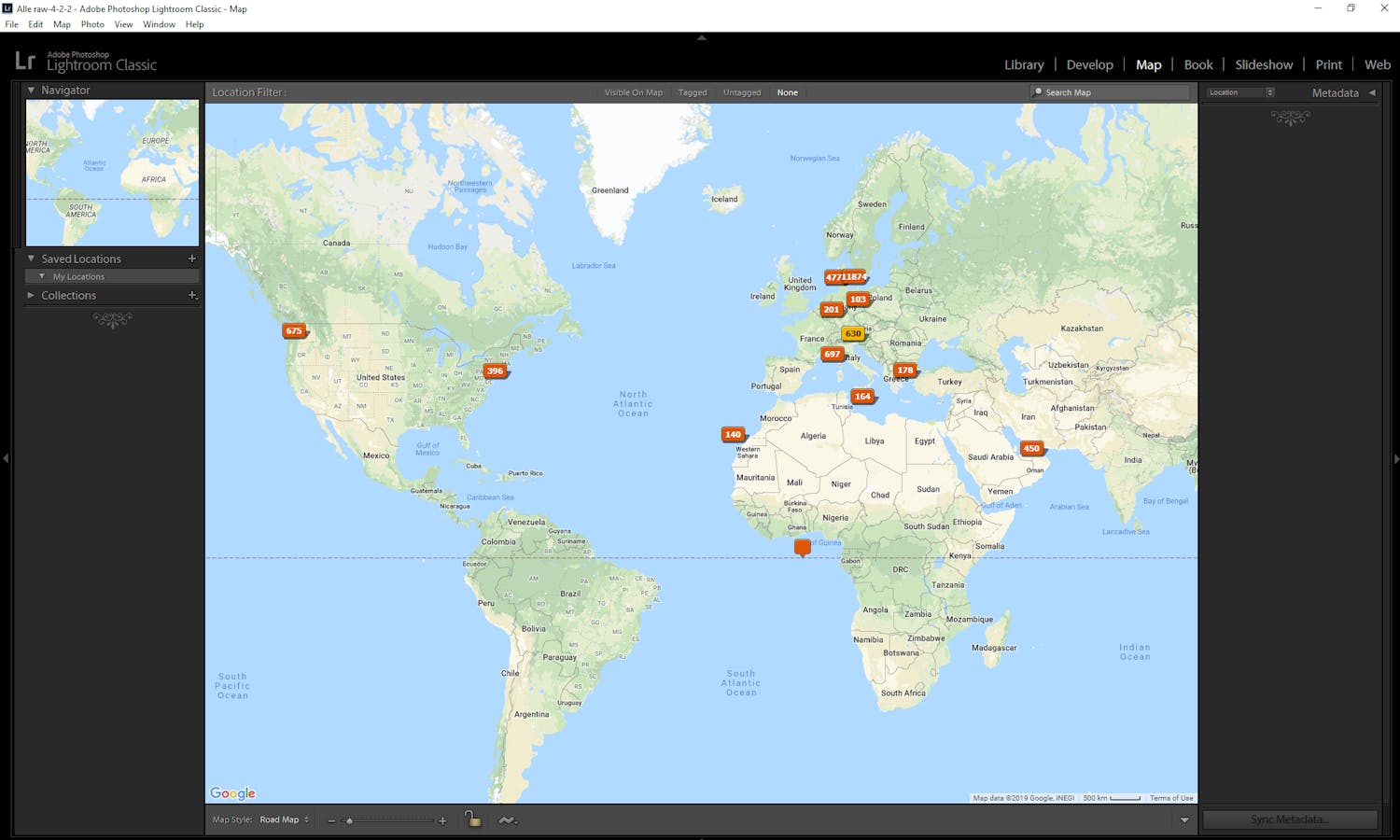Screen dimensions: 1400x840
Task: Open the Photo menu
Action: click(92, 24)
